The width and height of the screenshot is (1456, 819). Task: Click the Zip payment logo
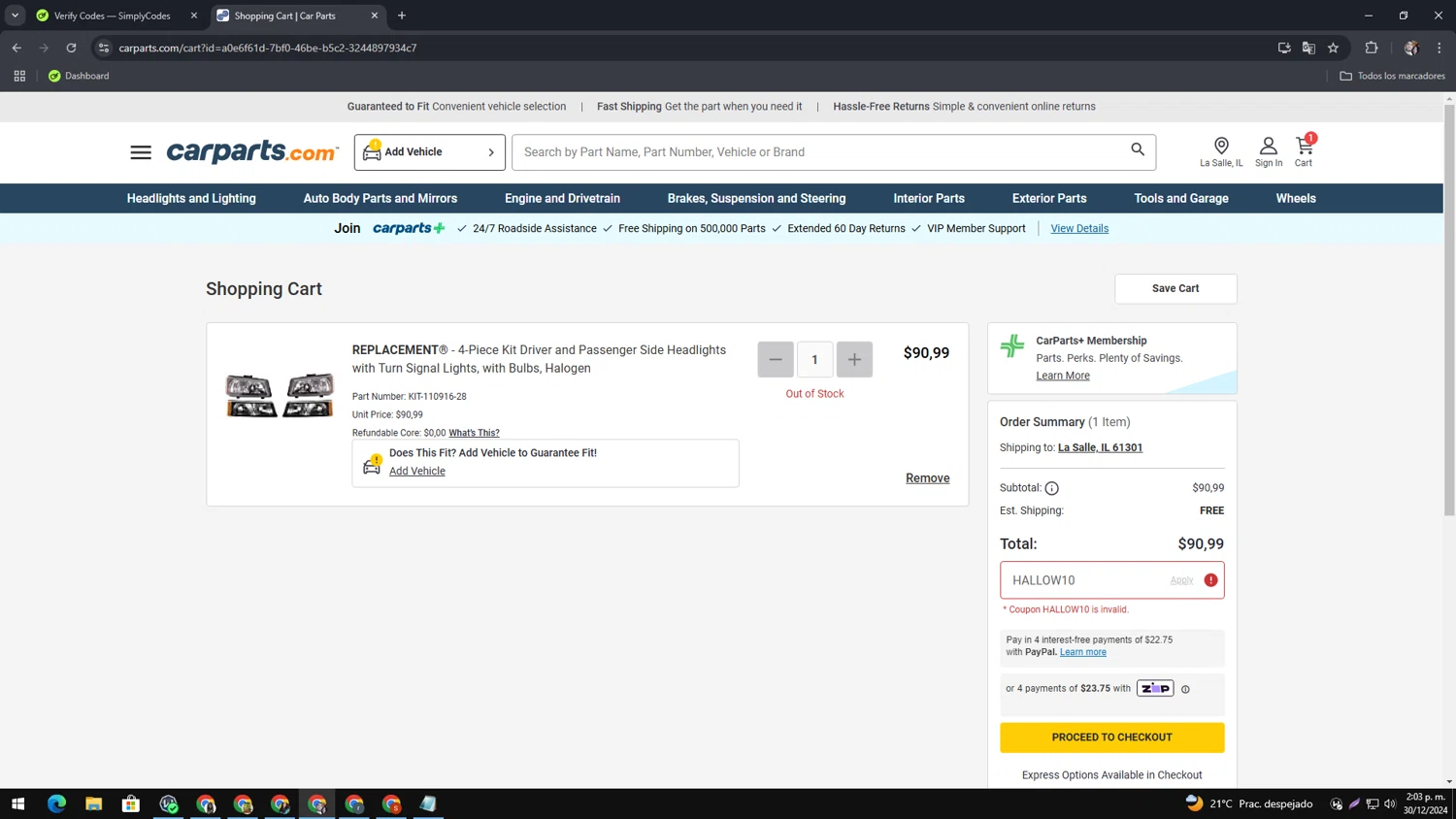pos(1155,688)
